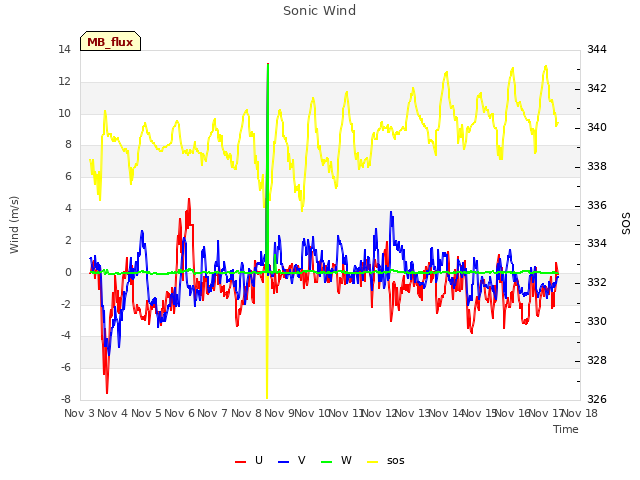Click the Sonic Wind chart title
The width and height of the screenshot is (640, 480).
point(320,11)
